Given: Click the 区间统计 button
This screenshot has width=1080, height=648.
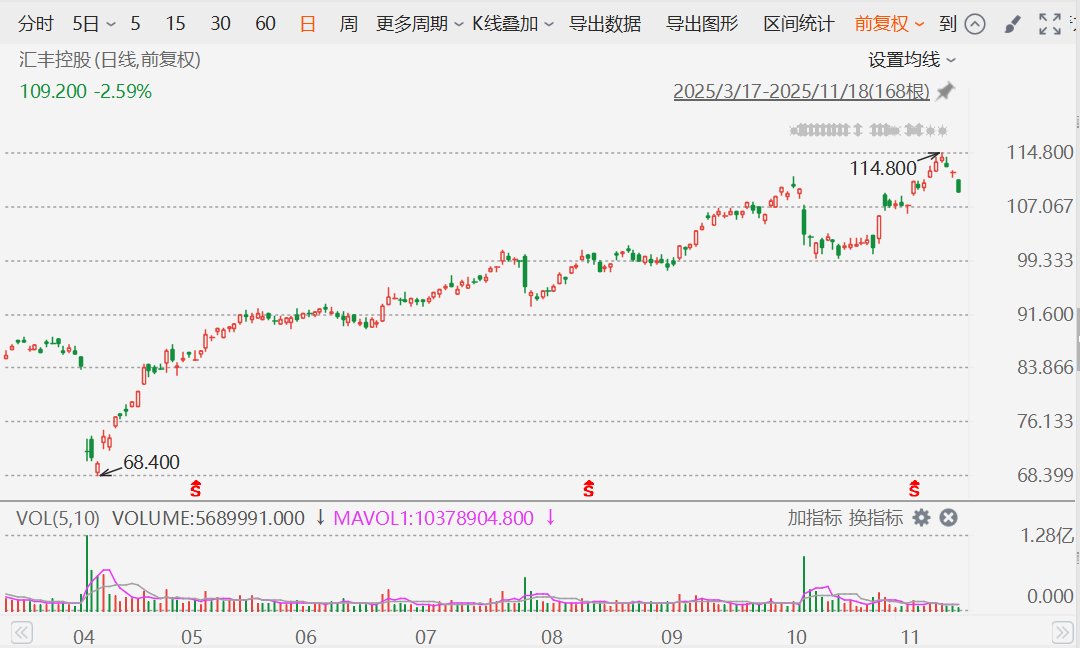Looking at the screenshot, I should 798,24.
